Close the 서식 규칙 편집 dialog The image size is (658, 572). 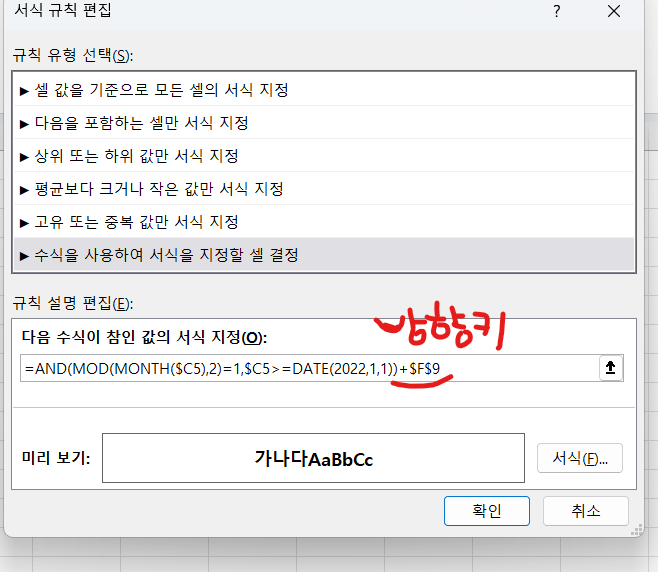tap(612, 12)
